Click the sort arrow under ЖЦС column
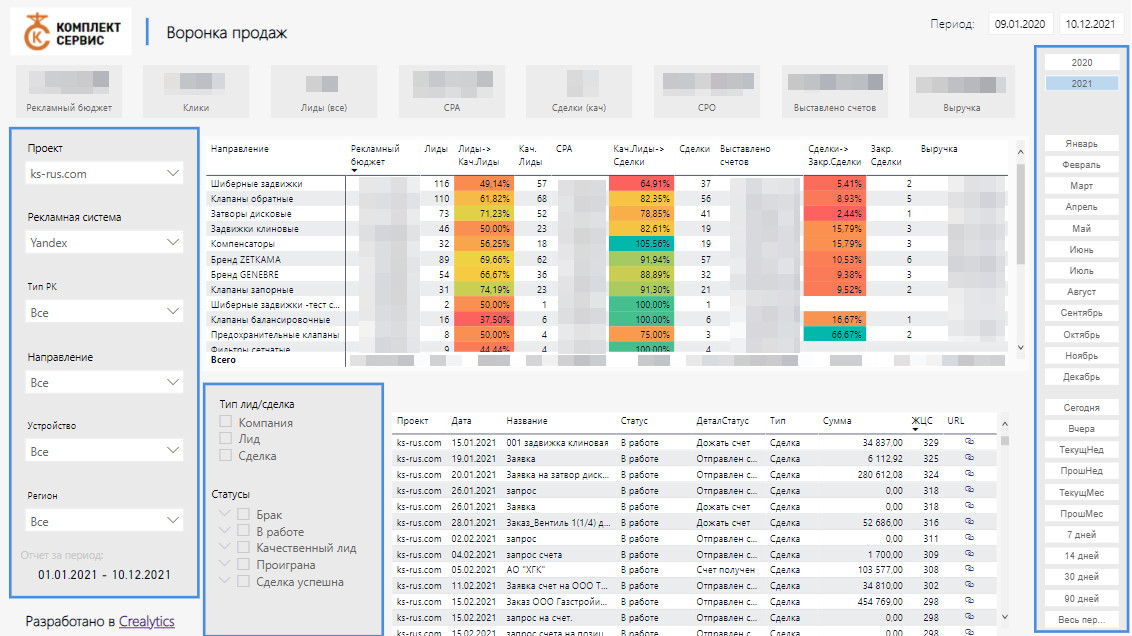Viewport: 1132px width, 636px height. 915,431
